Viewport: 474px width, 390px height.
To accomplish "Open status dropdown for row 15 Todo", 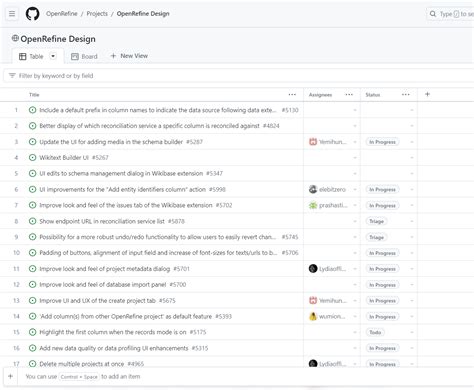I will pos(412,332).
